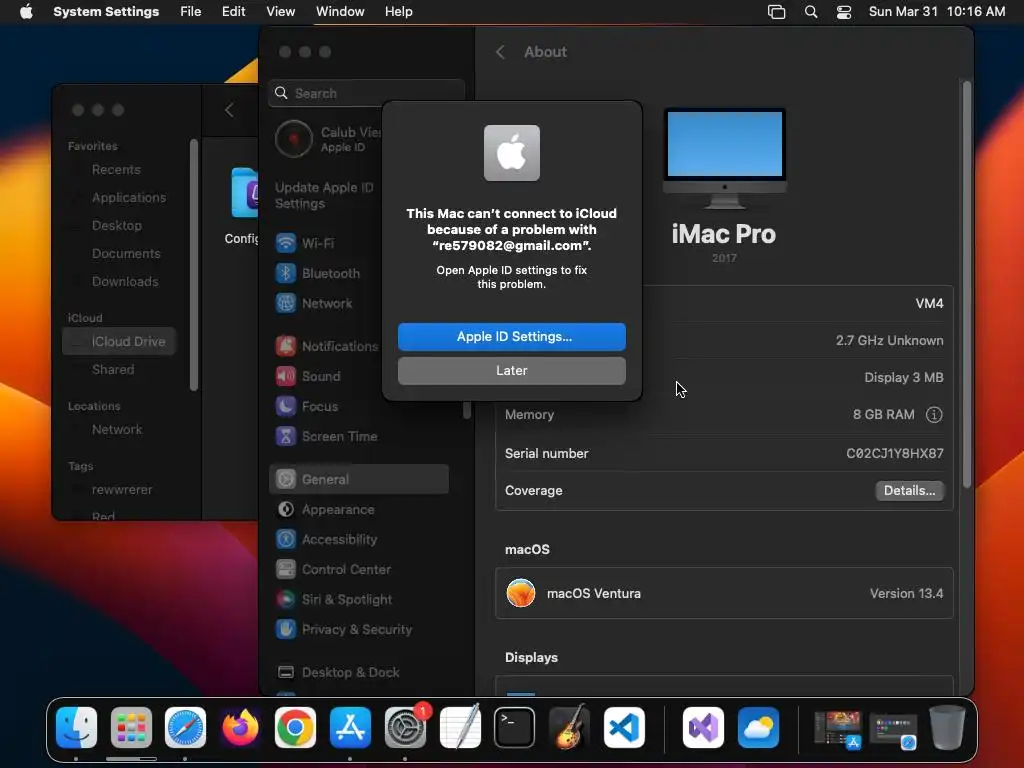Image resolution: width=1024 pixels, height=768 pixels.
Task: Show memory info for 8 GB RAM
Action: [934, 415]
